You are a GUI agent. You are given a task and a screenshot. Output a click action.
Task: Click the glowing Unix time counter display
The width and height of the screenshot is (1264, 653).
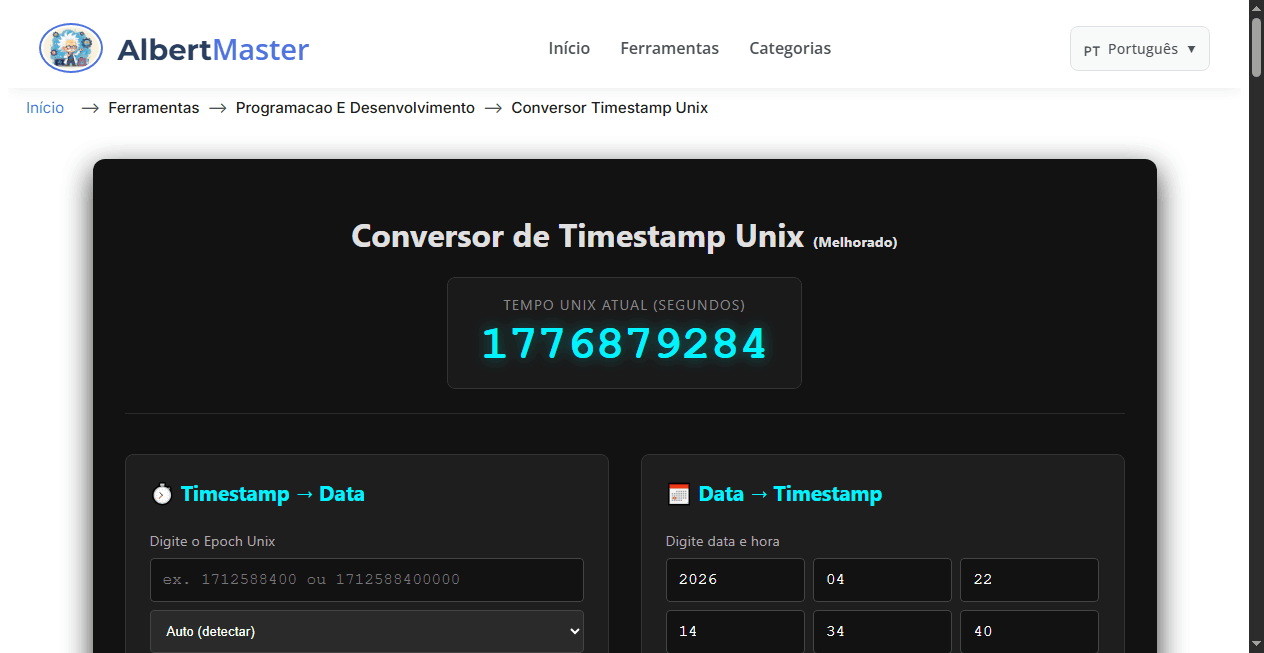point(624,343)
